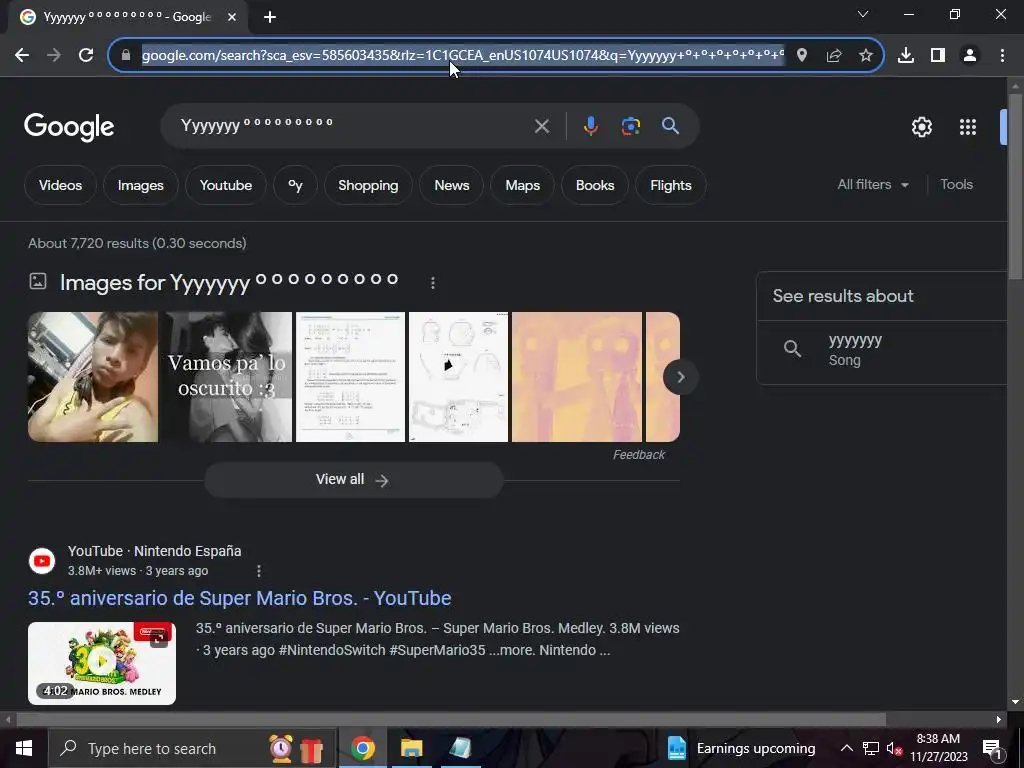View all images
The width and height of the screenshot is (1024, 768).
354,480
